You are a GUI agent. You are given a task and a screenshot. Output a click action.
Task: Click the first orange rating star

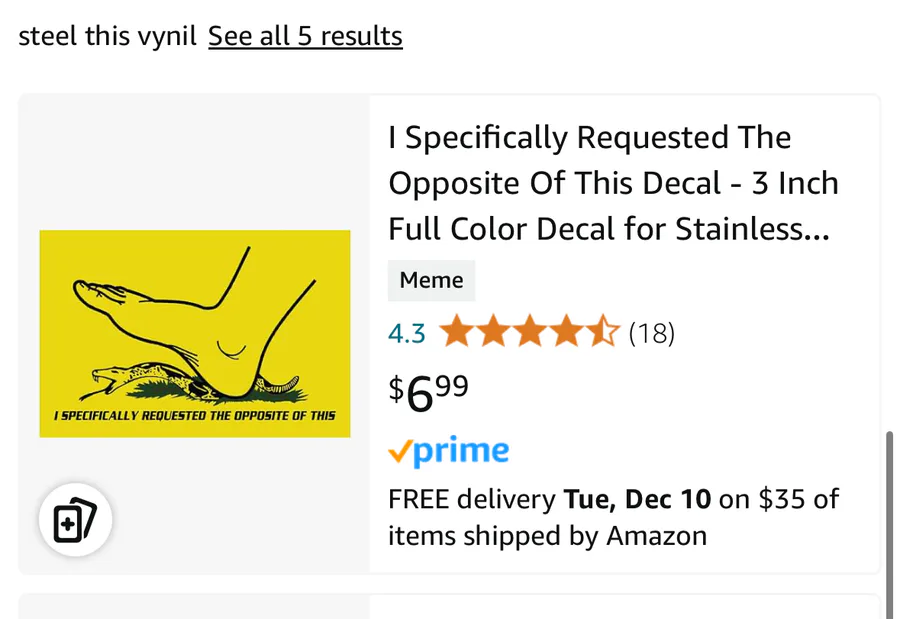coord(456,332)
